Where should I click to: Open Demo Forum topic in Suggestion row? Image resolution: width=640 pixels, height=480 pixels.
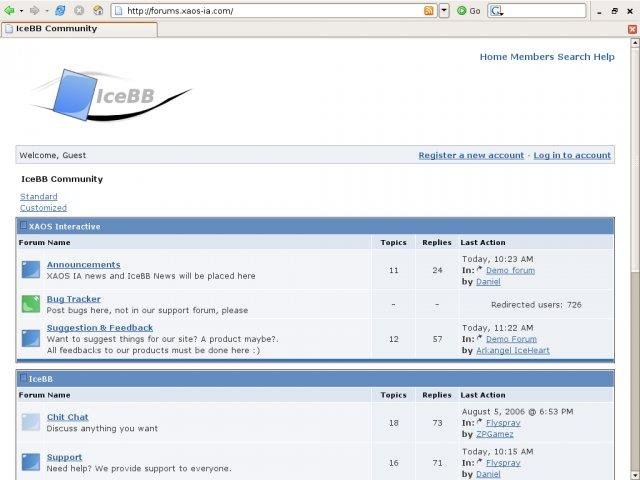click(x=511, y=339)
